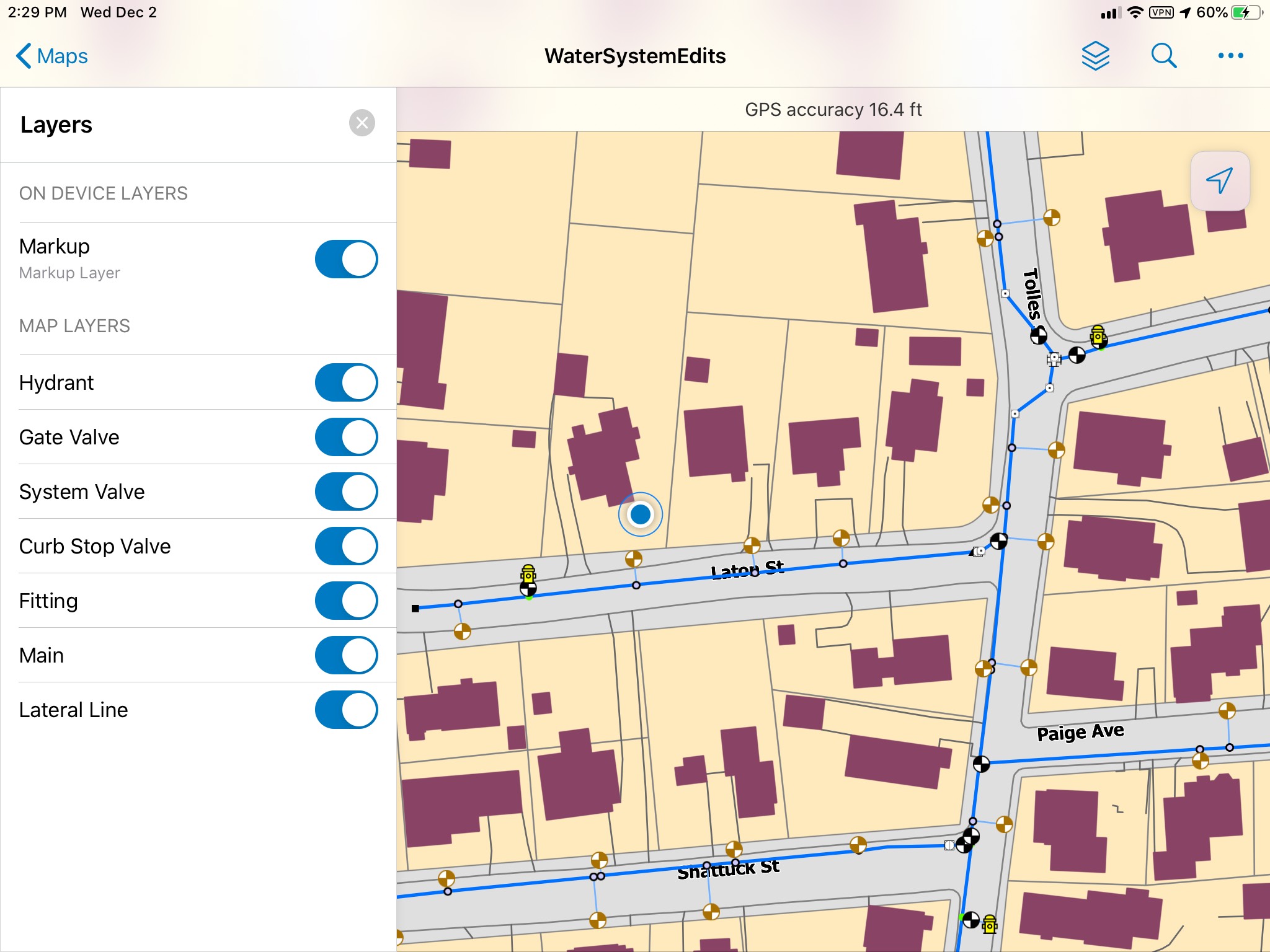This screenshot has height=952, width=1270.
Task: Tap the GPS accuracy 16.4 ft banner
Action: [833, 110]
